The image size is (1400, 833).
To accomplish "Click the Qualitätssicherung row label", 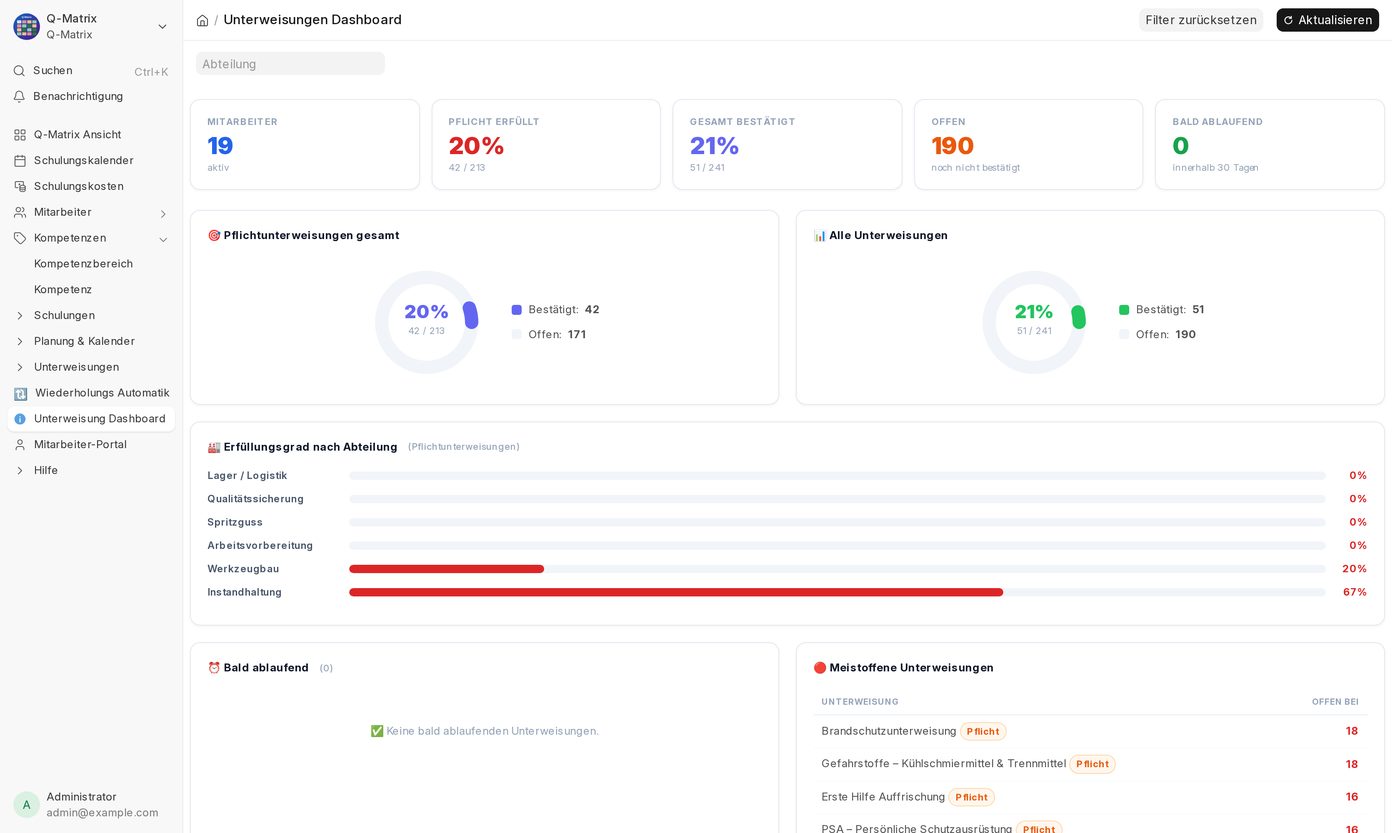I will (255, 499).
